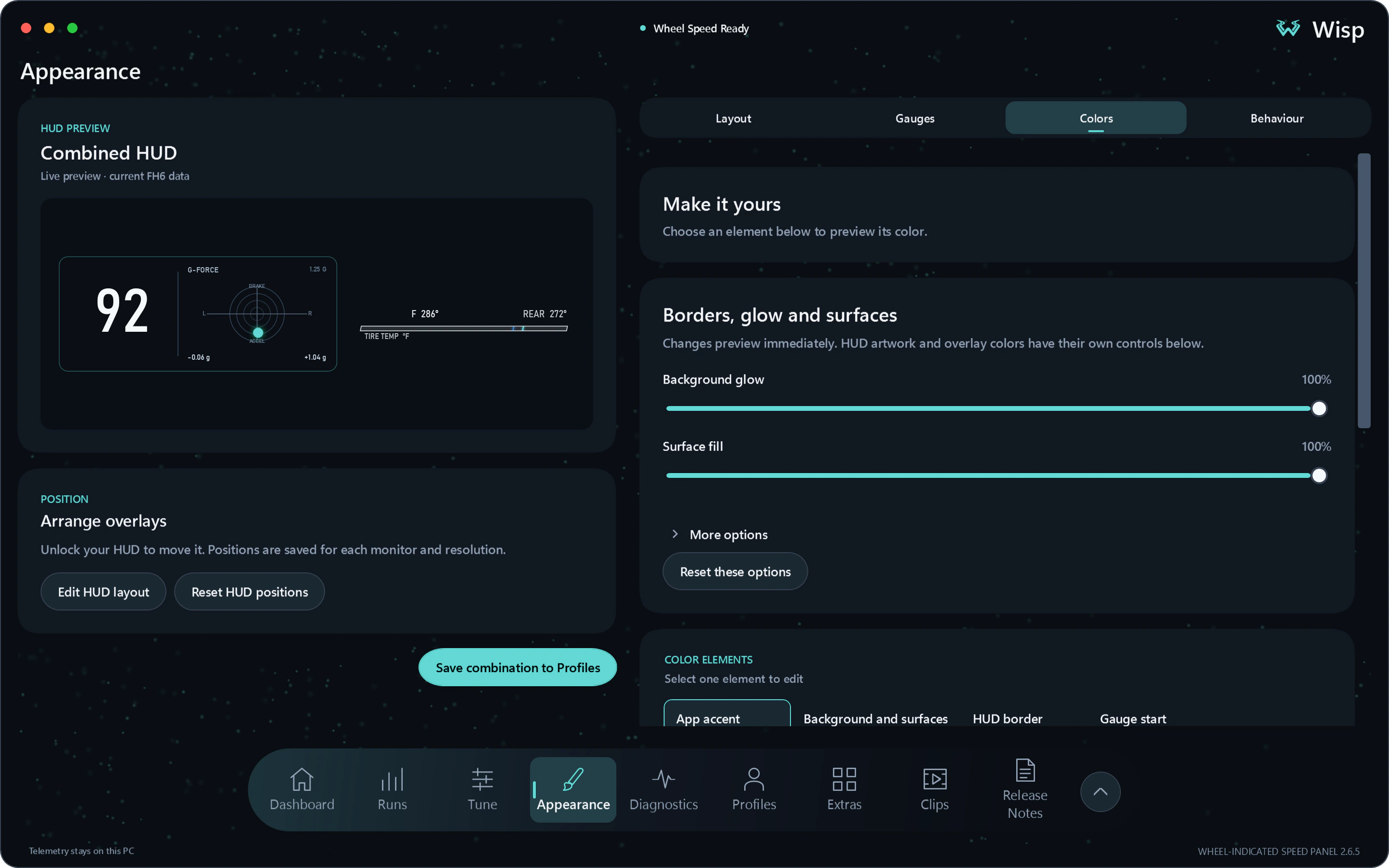This screenshot has height=868, width=1389.
Task: Switch to the Gauges tab
Action: (915, 118)
